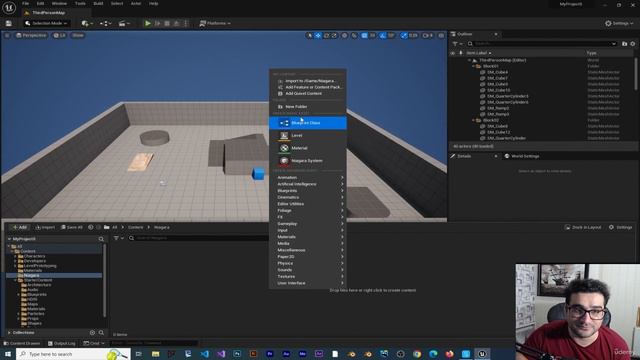Image resolution: width=640 pixels, height=360 pixels.
Task: Open the Windows Start menu
Action: pyautogui.click(x=8, y=354)
